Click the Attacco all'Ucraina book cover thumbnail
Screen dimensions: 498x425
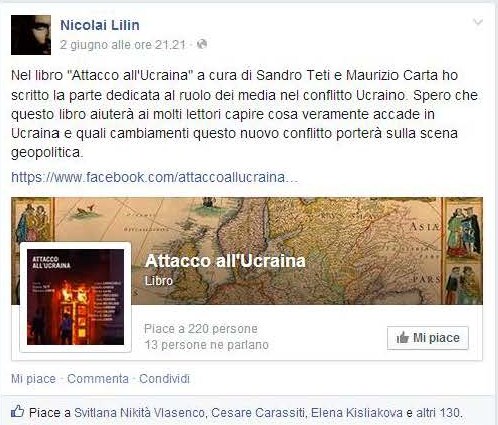click(75, 297)
